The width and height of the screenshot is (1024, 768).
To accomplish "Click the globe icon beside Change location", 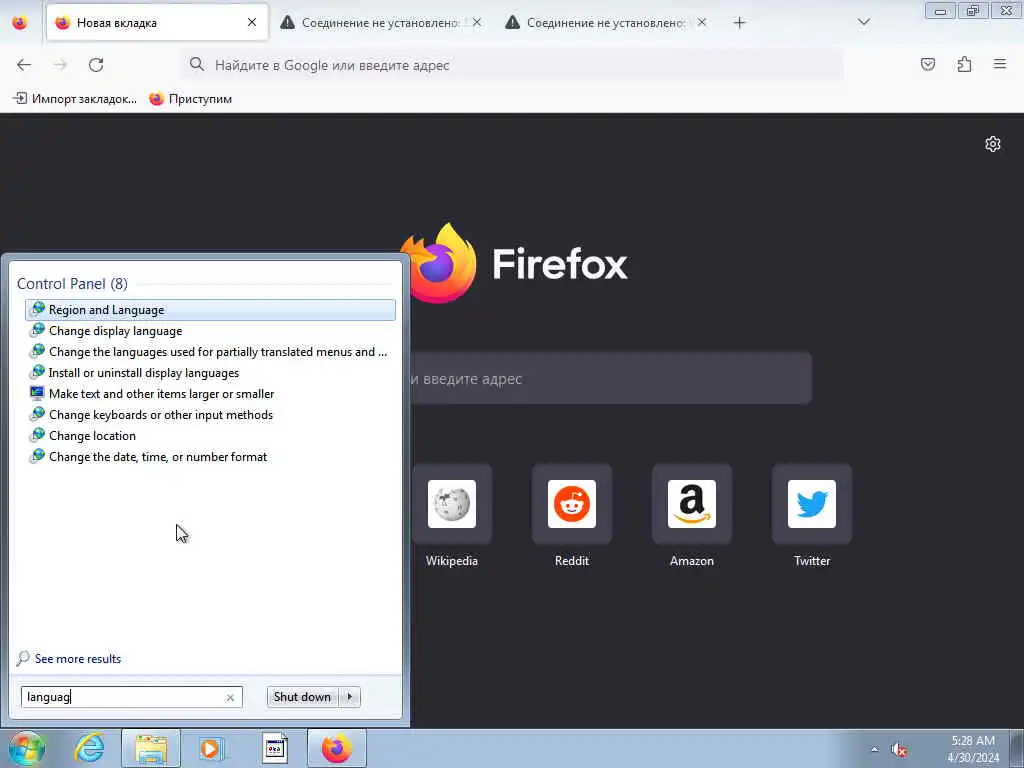I will point(37,435).
